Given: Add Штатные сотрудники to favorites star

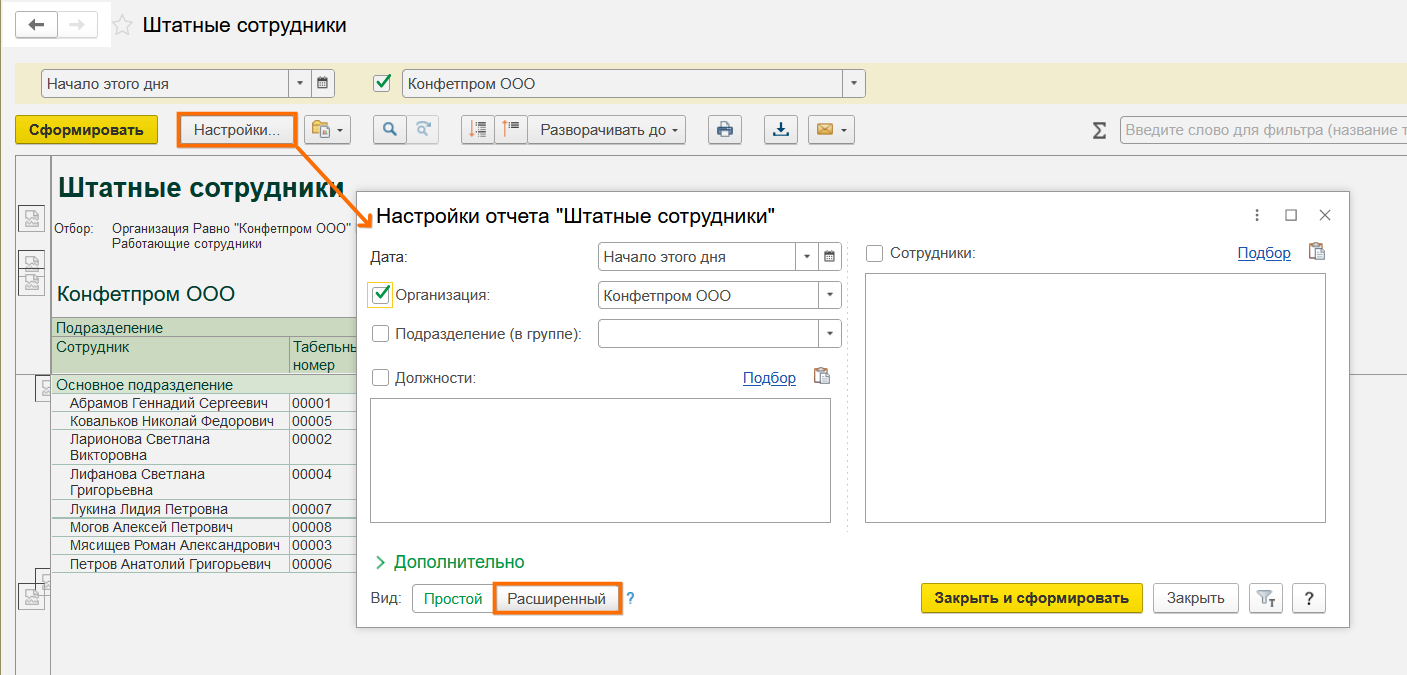Looking at the screenshot, I should click(x=122, y=26).
